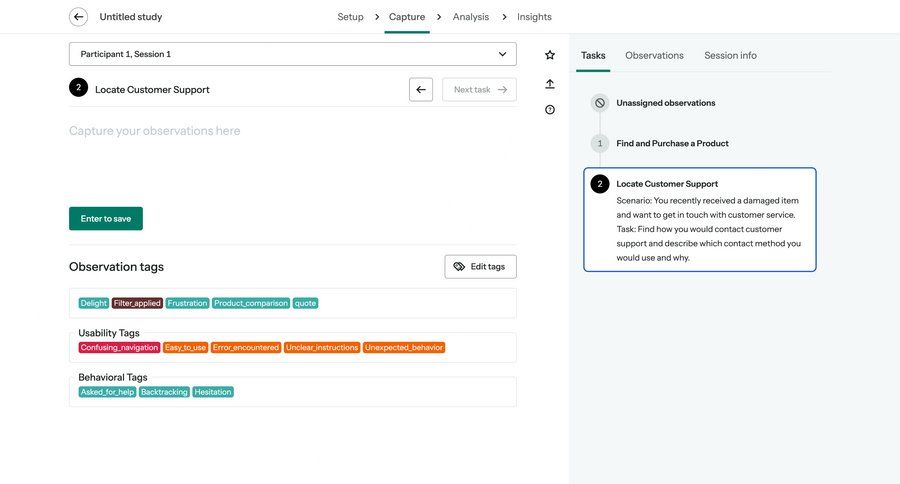Switch to the Observations tab
900x484 pixels.
click(654, 56)
